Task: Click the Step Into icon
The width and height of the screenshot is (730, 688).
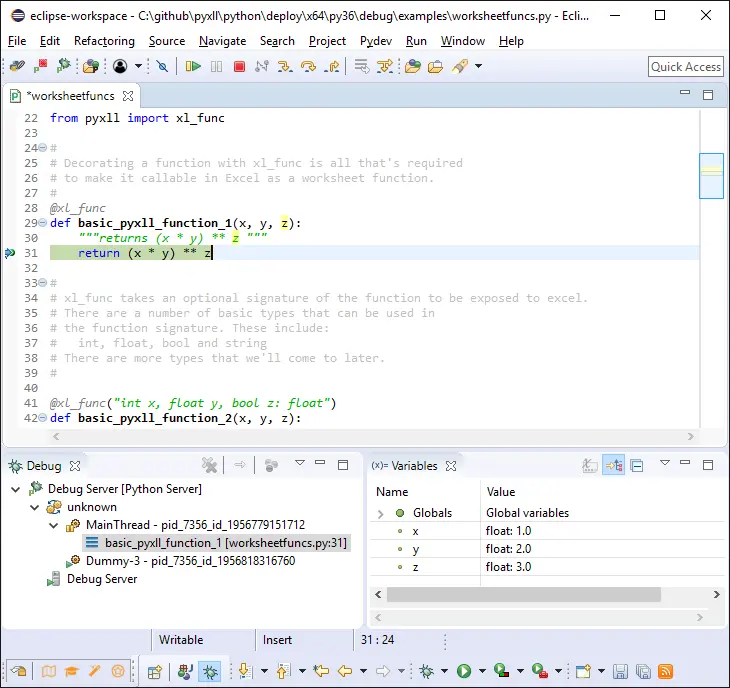Action: tap(284, 67)
